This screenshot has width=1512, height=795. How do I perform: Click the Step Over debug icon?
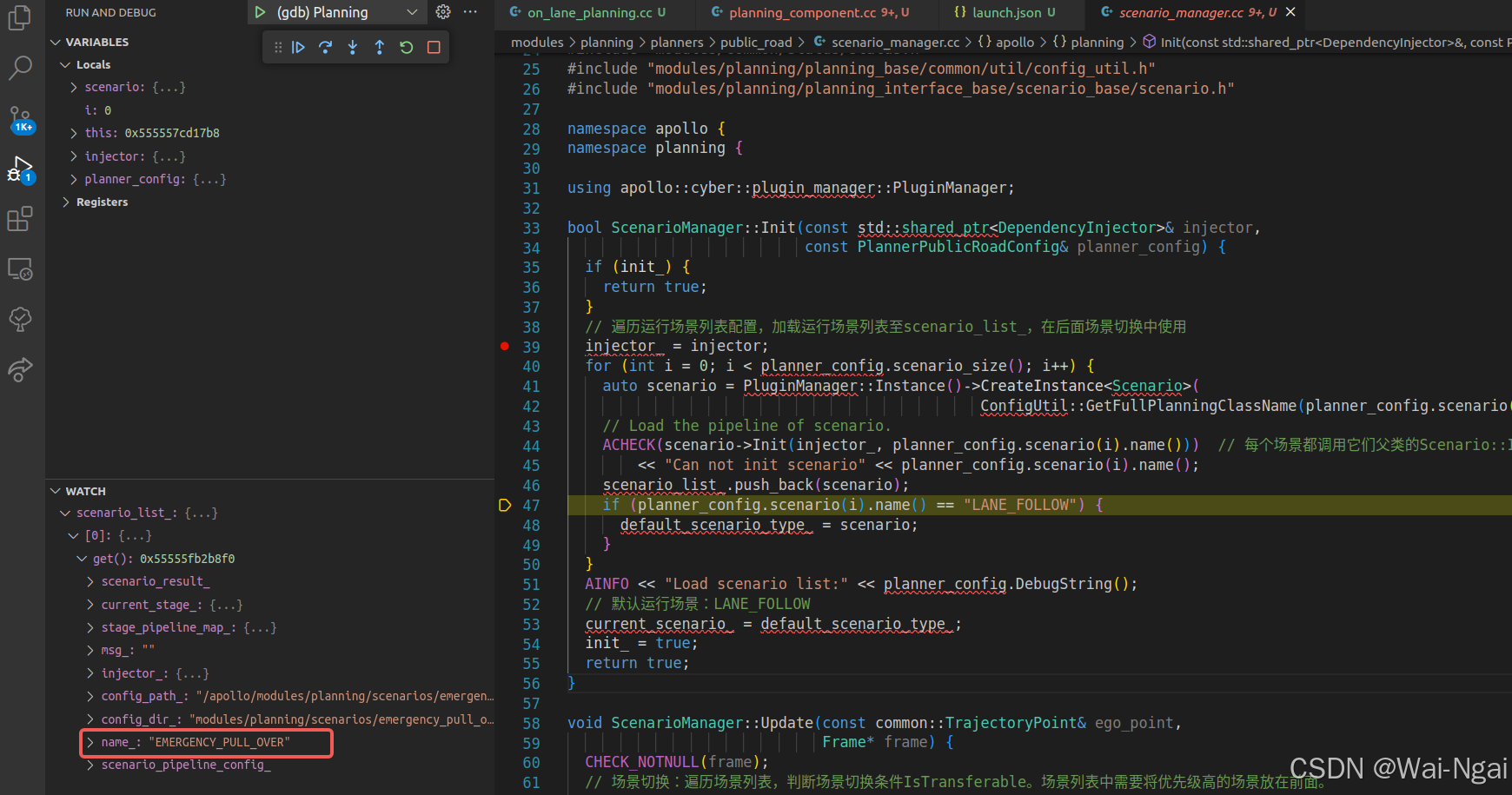(x=325, y=47)
